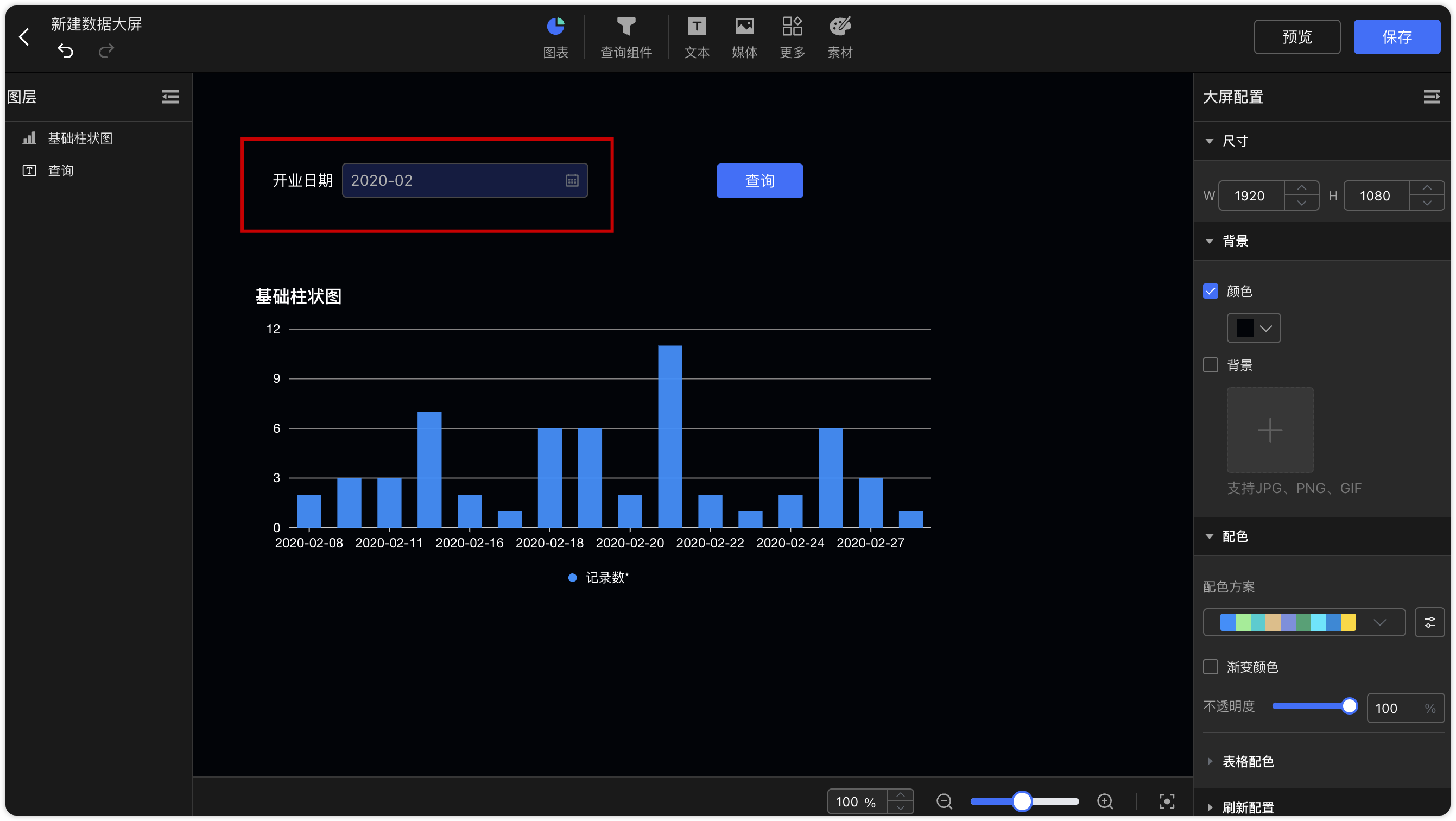Open the 配色方案 palette dropdown
The height and width of the screenshot is (821, 1456).
click(x=1304, y=622)
